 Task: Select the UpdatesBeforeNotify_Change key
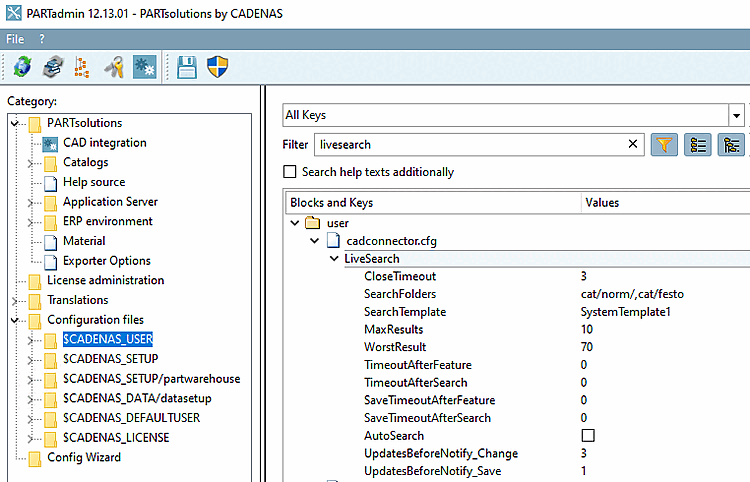click(441, 453)
